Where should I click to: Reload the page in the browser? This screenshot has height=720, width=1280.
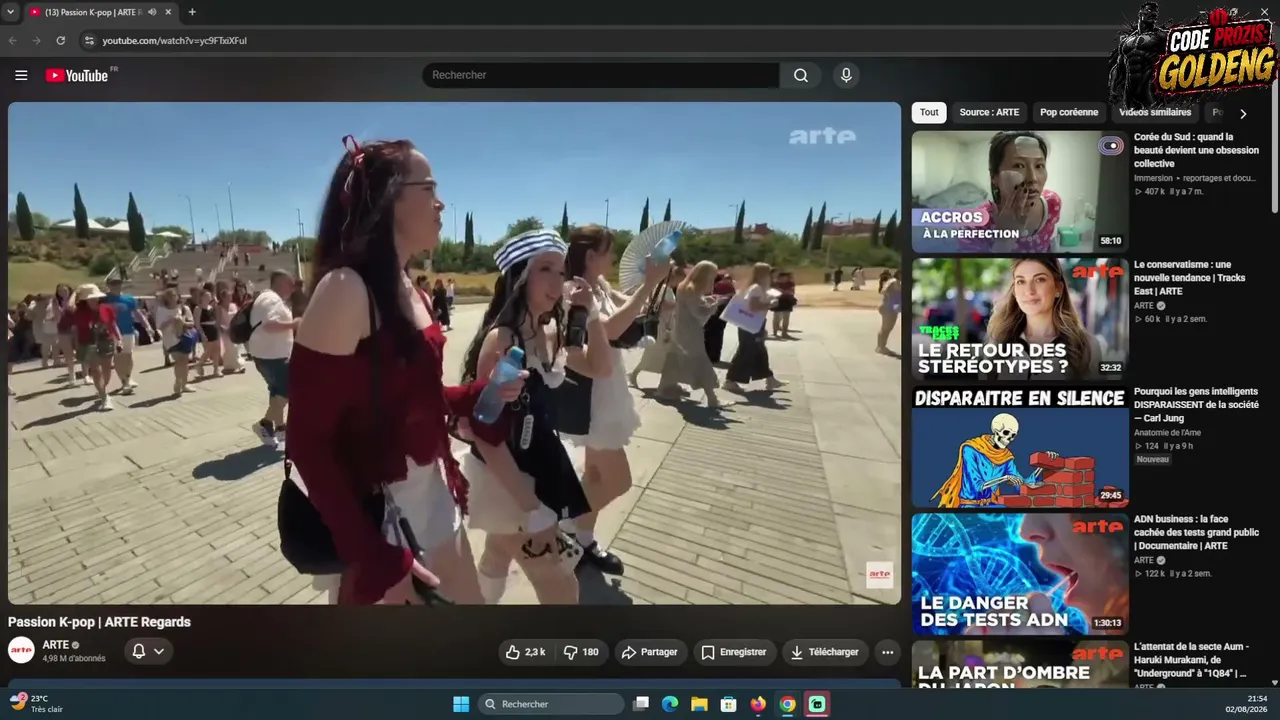pyautogui.click(x=60, y=40)
